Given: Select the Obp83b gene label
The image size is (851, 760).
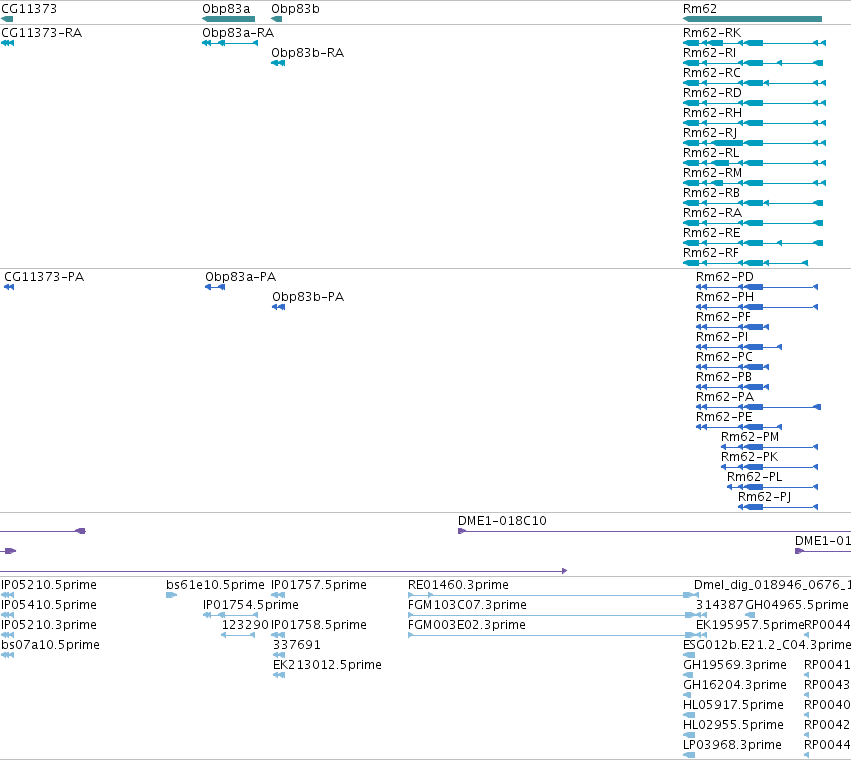Looking at the screenshot, I should 295,9.
